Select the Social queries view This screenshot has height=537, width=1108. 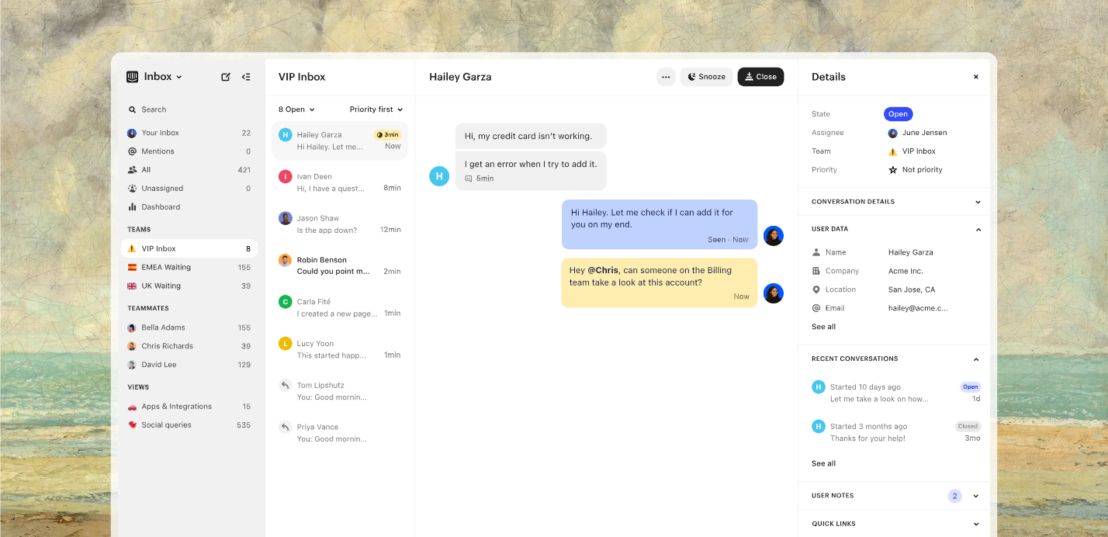(x=167, y=425)
